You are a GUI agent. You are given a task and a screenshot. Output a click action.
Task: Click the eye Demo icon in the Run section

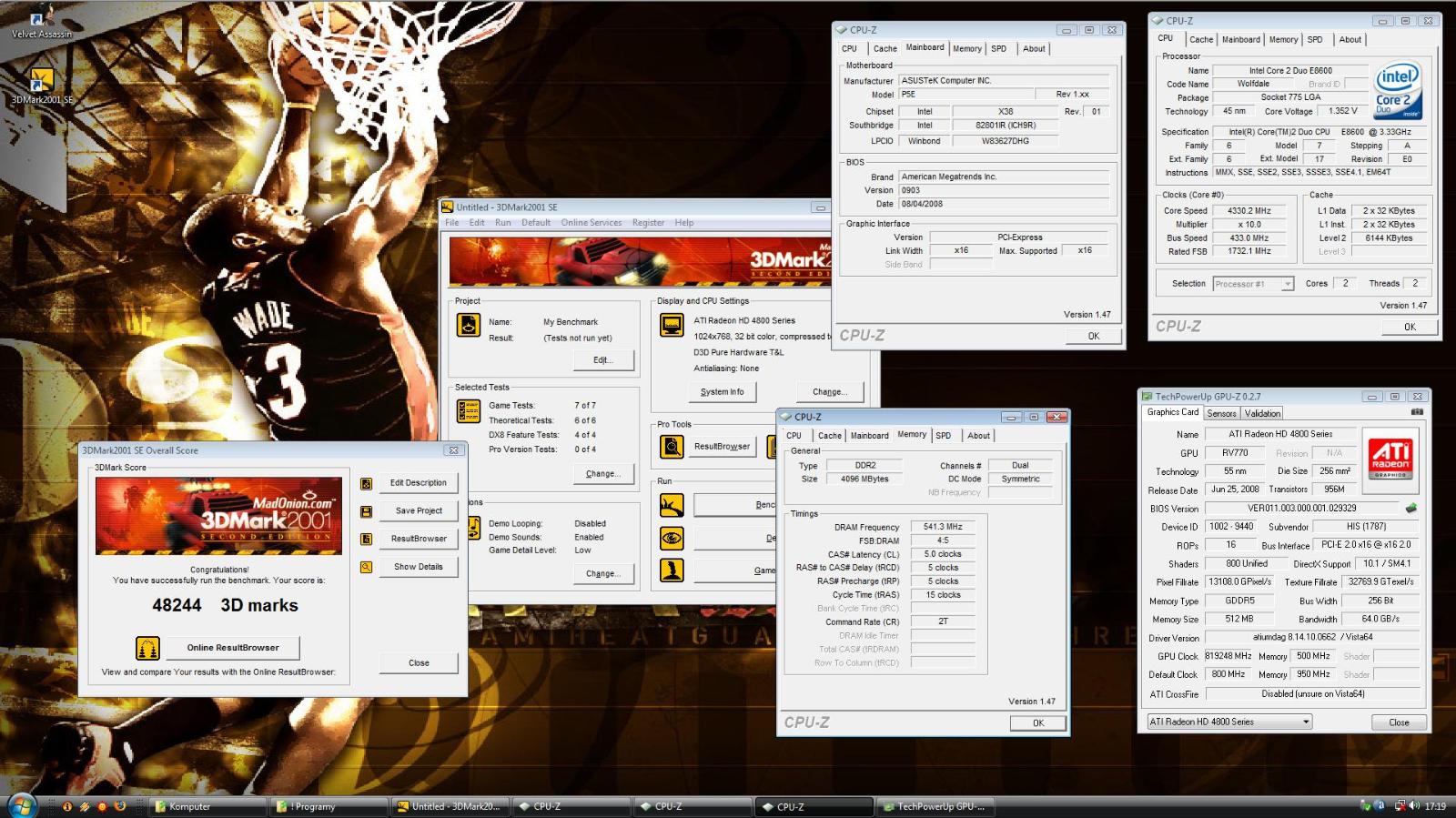click(672, 538)
